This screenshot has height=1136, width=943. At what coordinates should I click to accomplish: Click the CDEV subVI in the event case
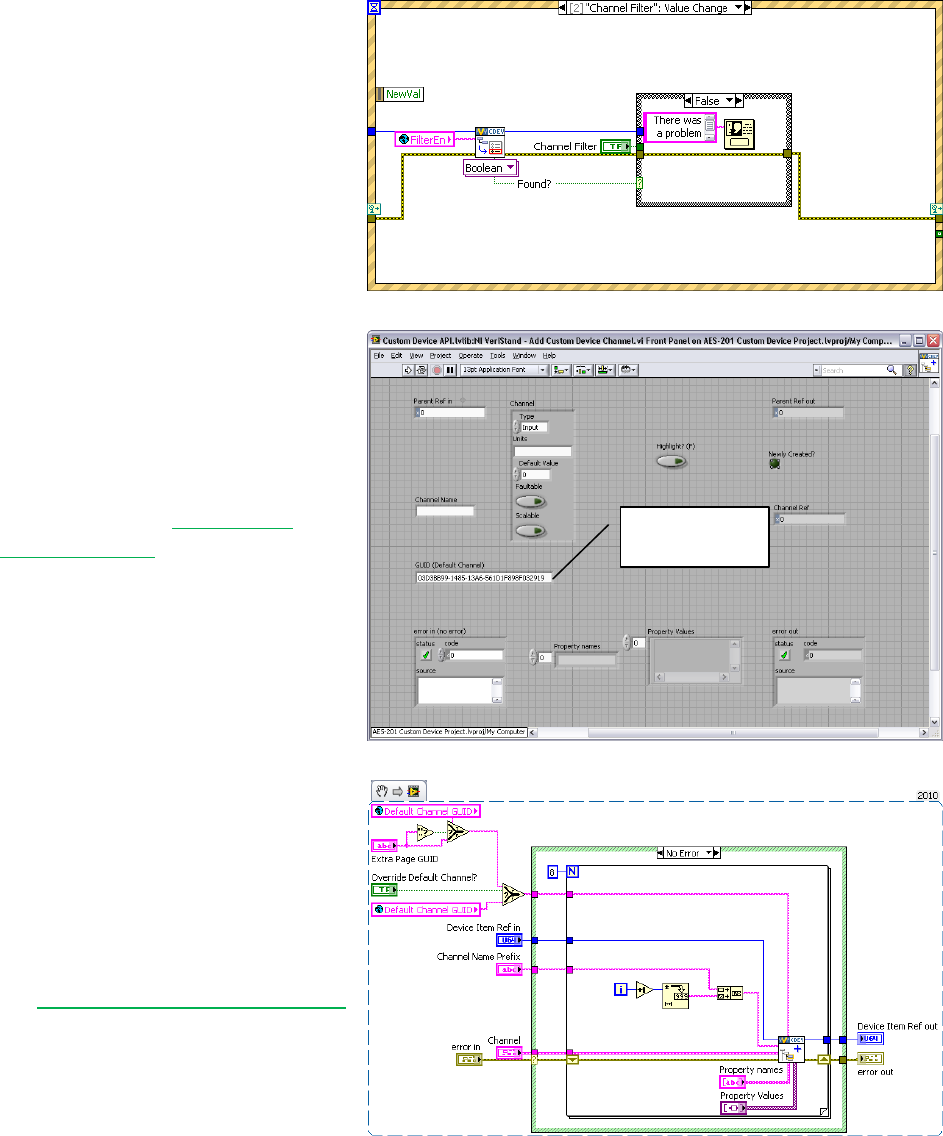490,142
